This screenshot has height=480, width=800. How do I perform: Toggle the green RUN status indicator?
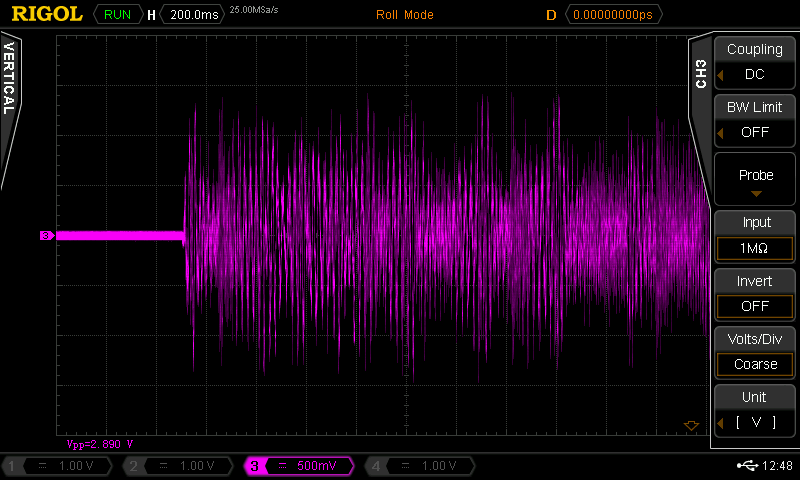coord(117,15)
